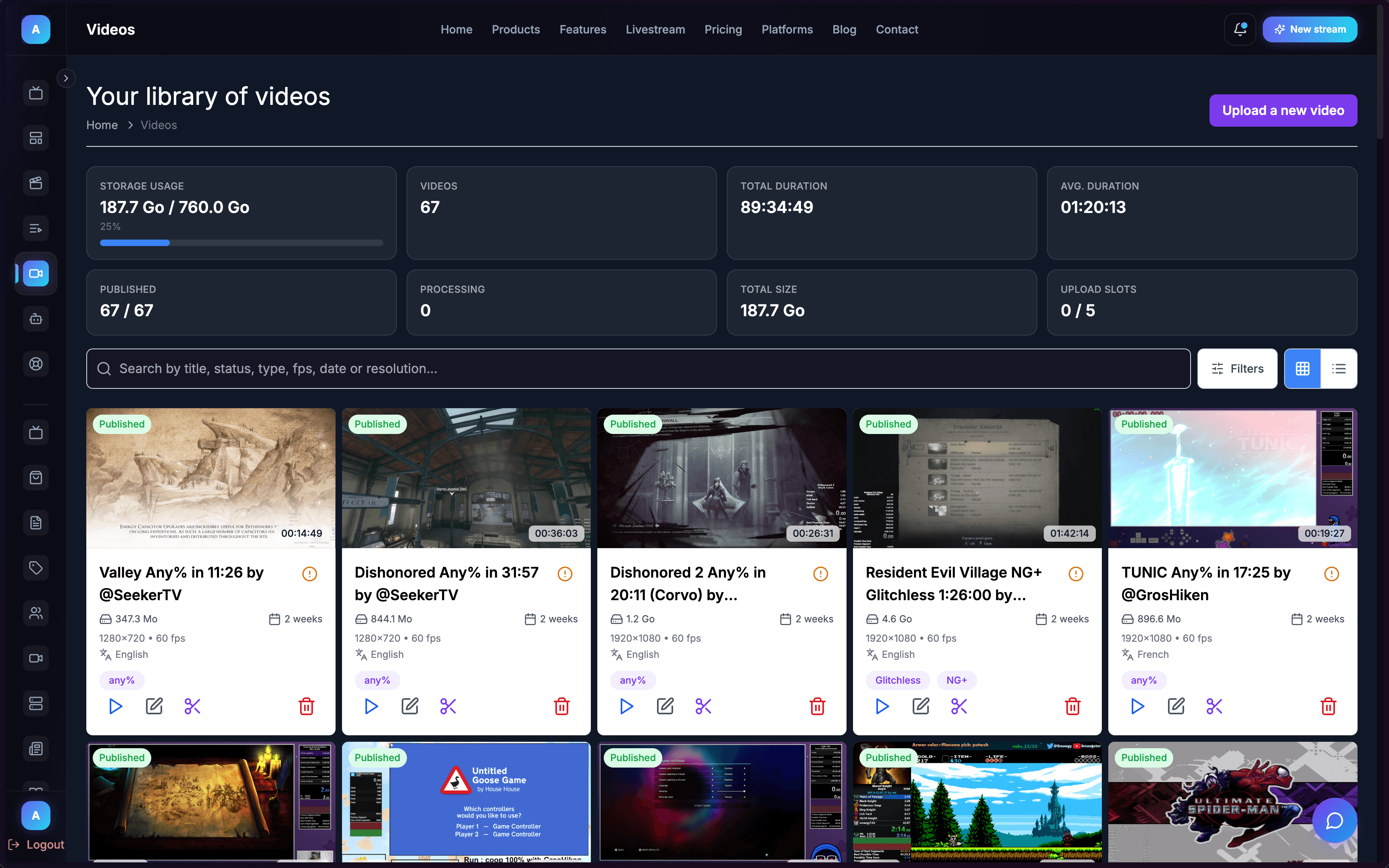Open the Platforms menu item
This screenshot has width=1389, height=868.
click(x=787, y=29)
